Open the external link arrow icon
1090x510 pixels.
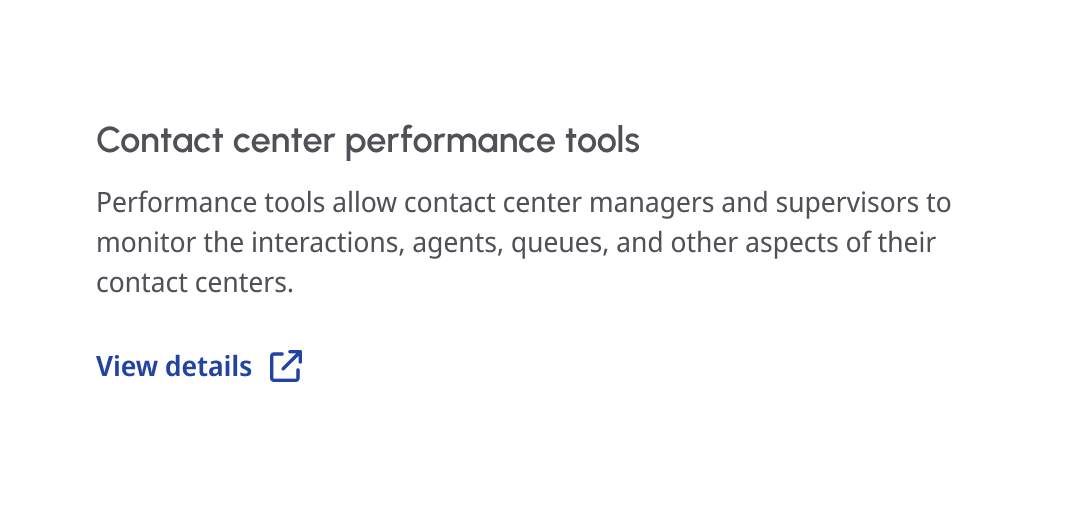coord(286,366)
